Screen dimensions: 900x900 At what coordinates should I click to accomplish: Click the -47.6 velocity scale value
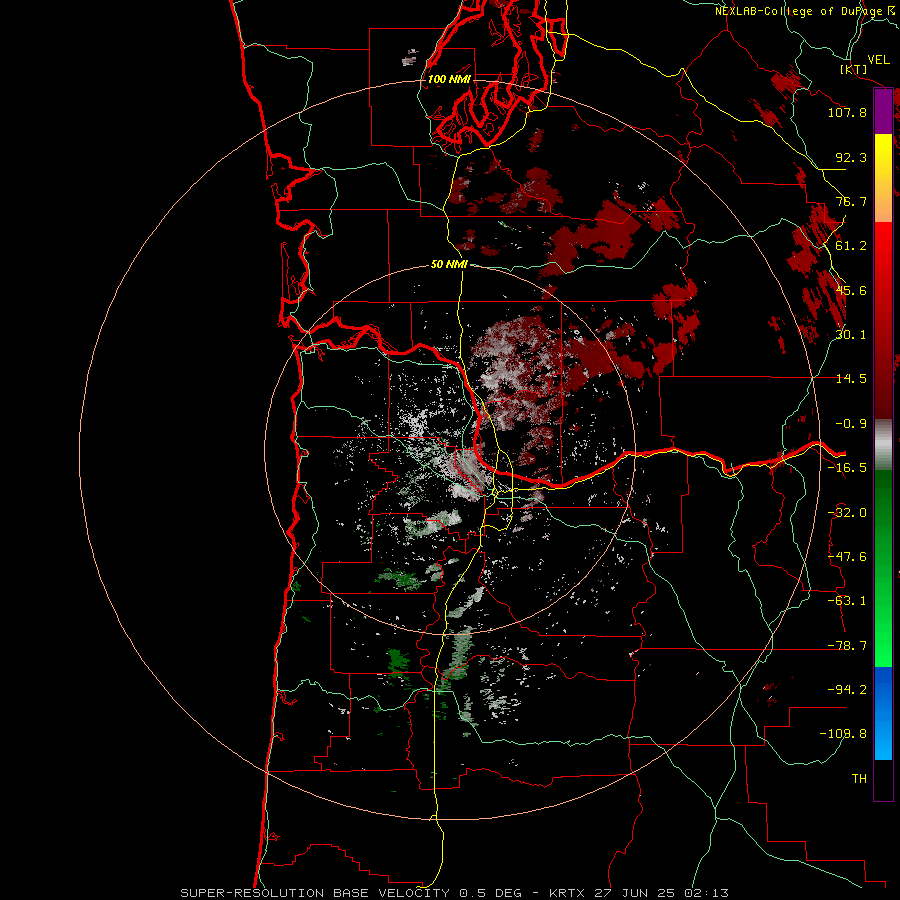pos(847,557)
